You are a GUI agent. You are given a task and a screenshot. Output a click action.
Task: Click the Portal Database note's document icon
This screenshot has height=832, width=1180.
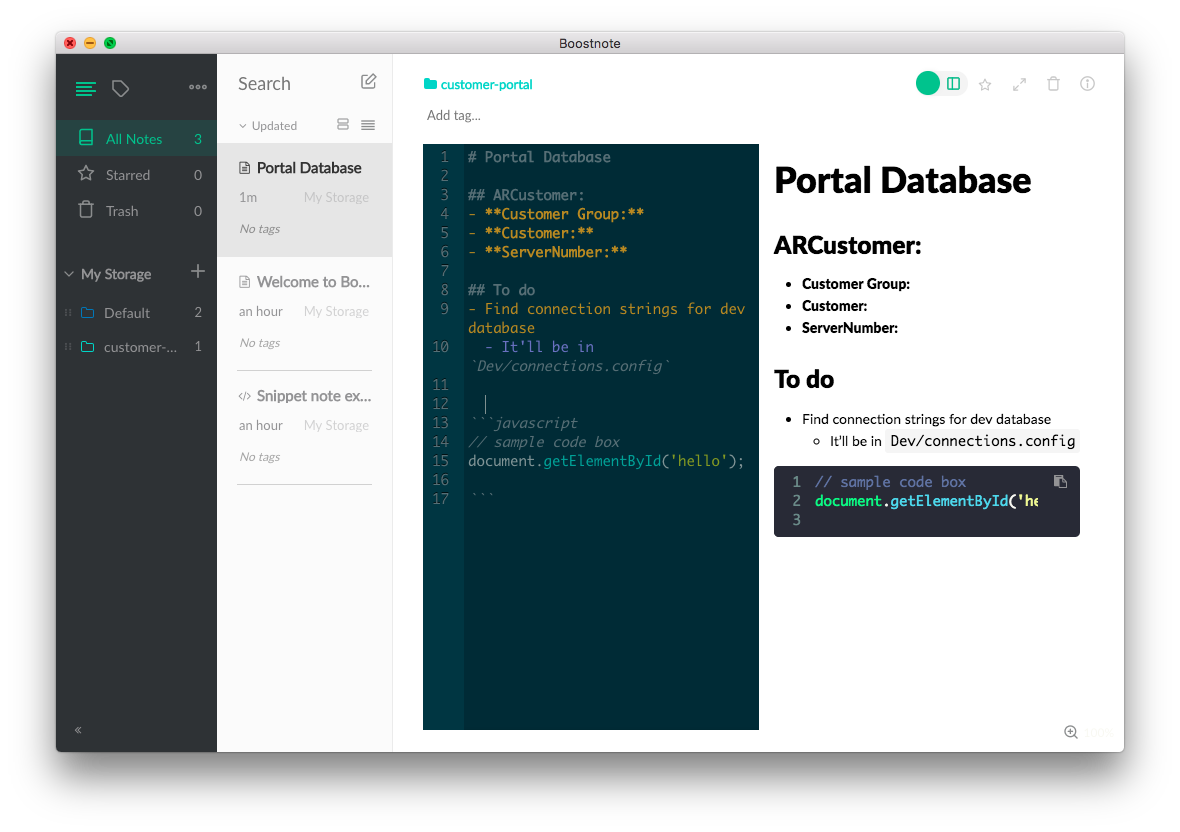pos(245,168)
